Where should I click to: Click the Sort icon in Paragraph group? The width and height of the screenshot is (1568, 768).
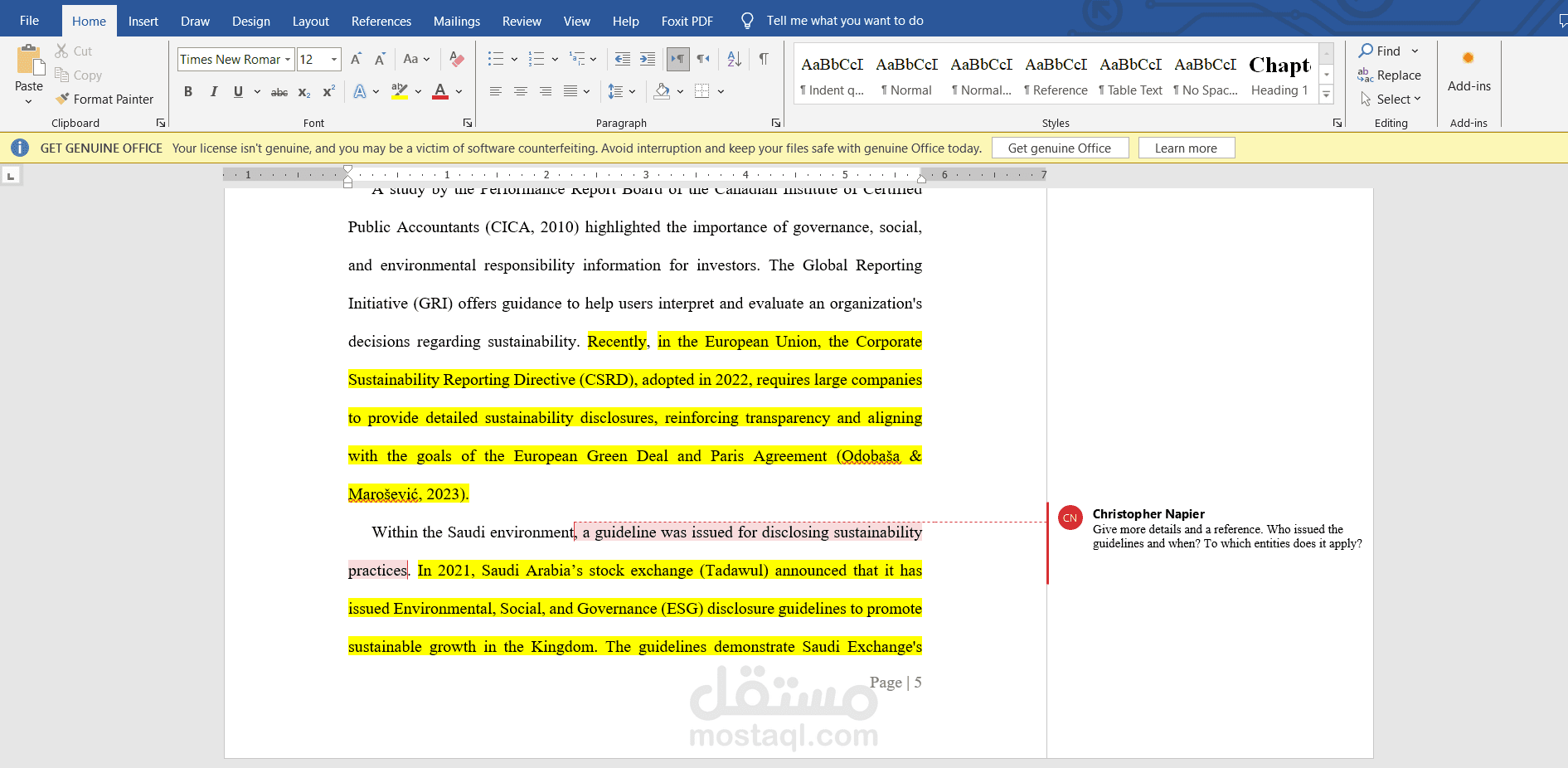point(733,58)
